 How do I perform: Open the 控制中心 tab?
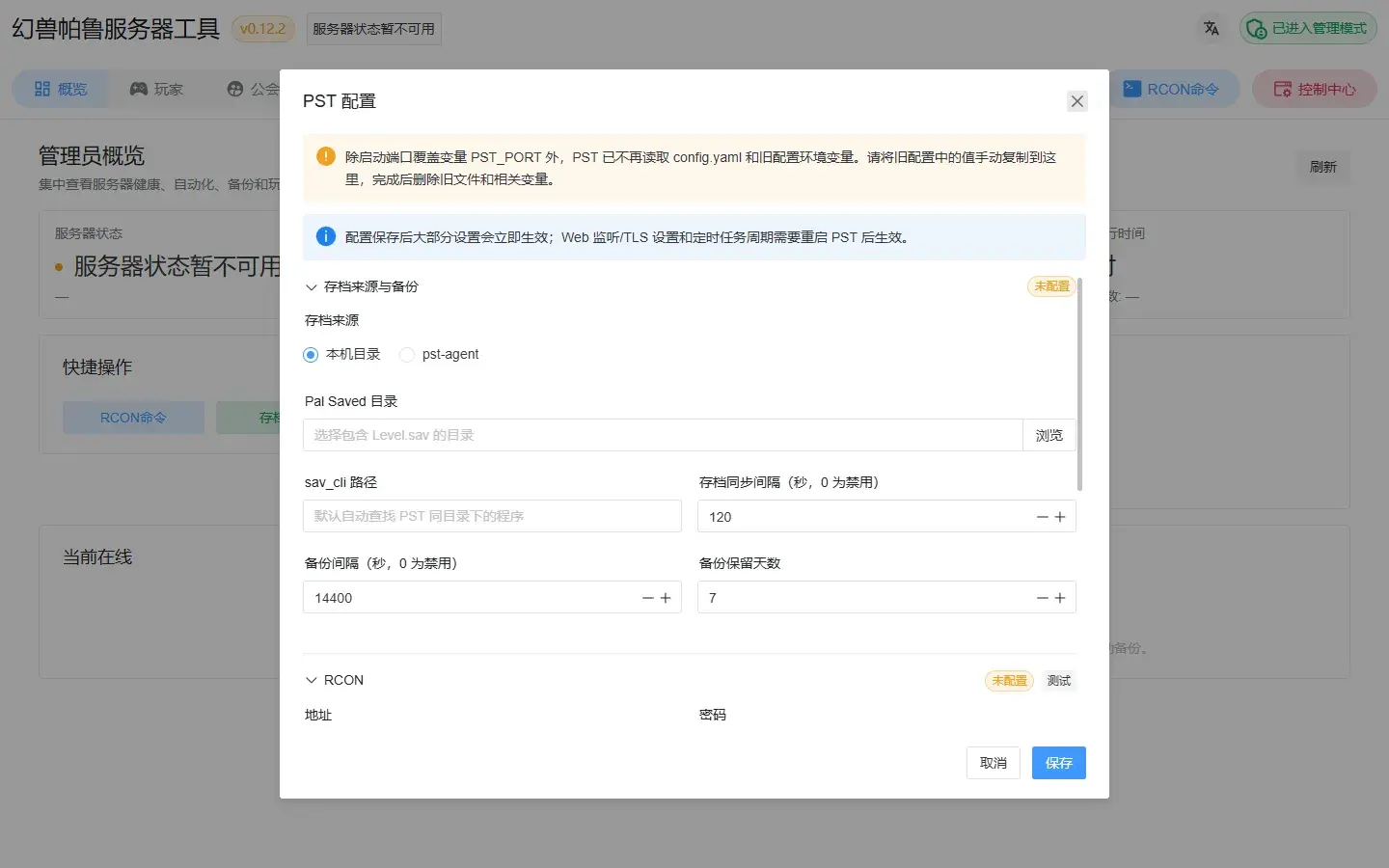tap(1315, 89)
